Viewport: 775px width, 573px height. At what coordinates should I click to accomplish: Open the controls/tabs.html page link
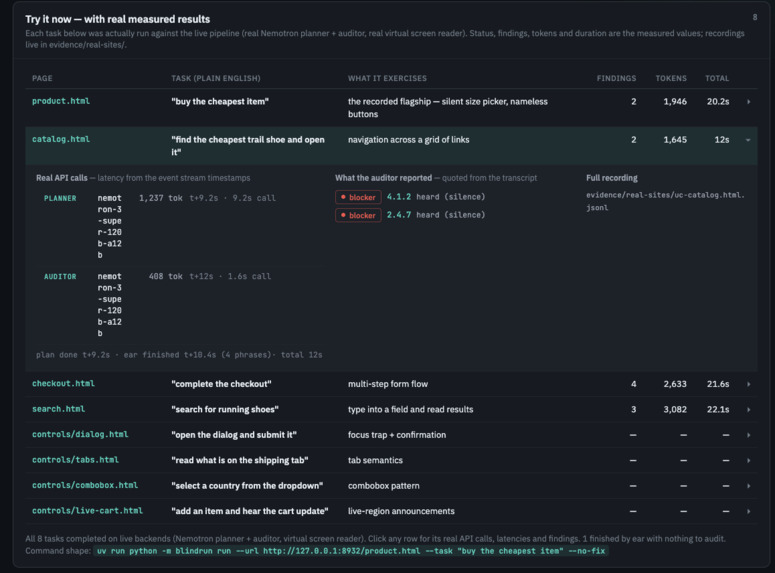coord(75,460)
